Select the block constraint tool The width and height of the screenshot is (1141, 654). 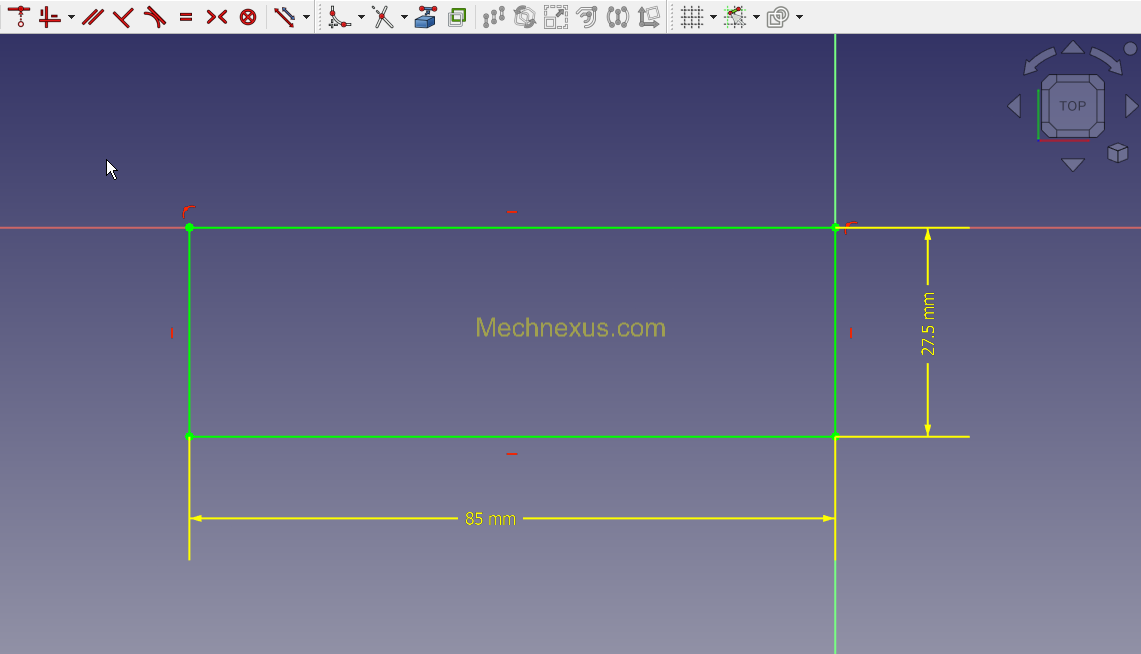click(248, 16)
